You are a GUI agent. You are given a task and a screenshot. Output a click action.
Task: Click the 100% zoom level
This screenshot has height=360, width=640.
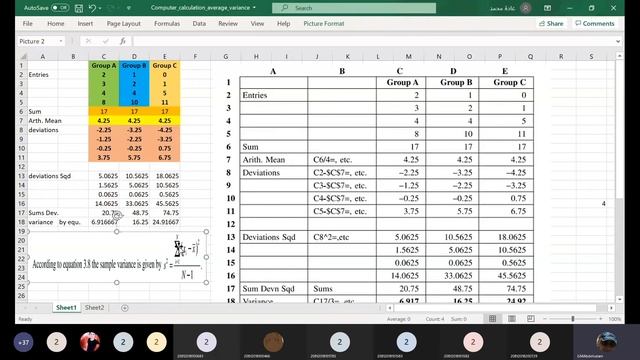pyautogui.click(x=614, y=319)
